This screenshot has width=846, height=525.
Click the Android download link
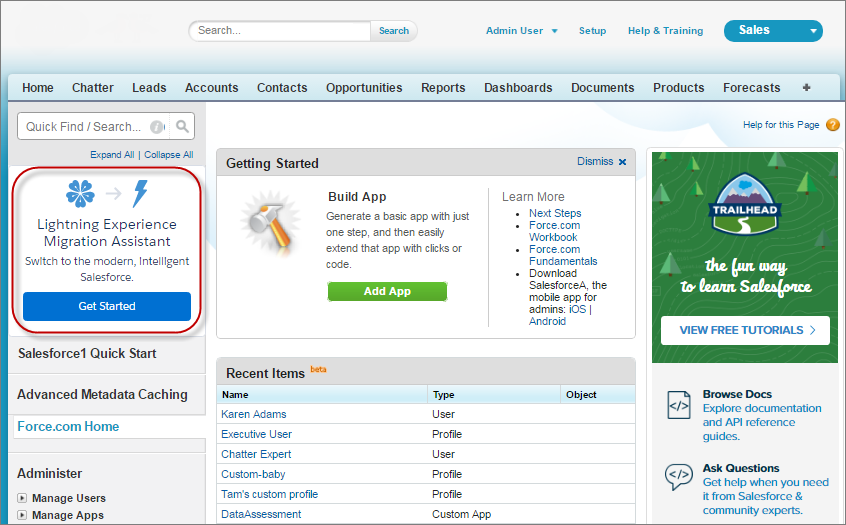[x=547, y=321]
